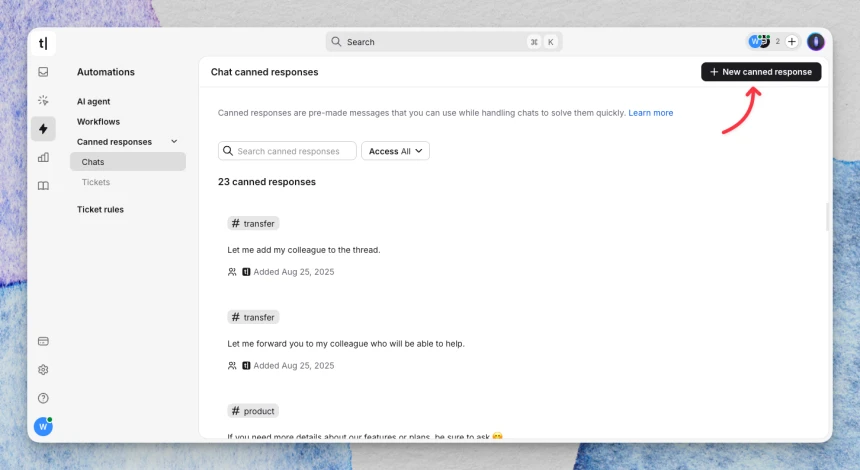Screen dimensions: 860x470
Task: Click the hash icon of first transfer tag
Action: (236, 223)
